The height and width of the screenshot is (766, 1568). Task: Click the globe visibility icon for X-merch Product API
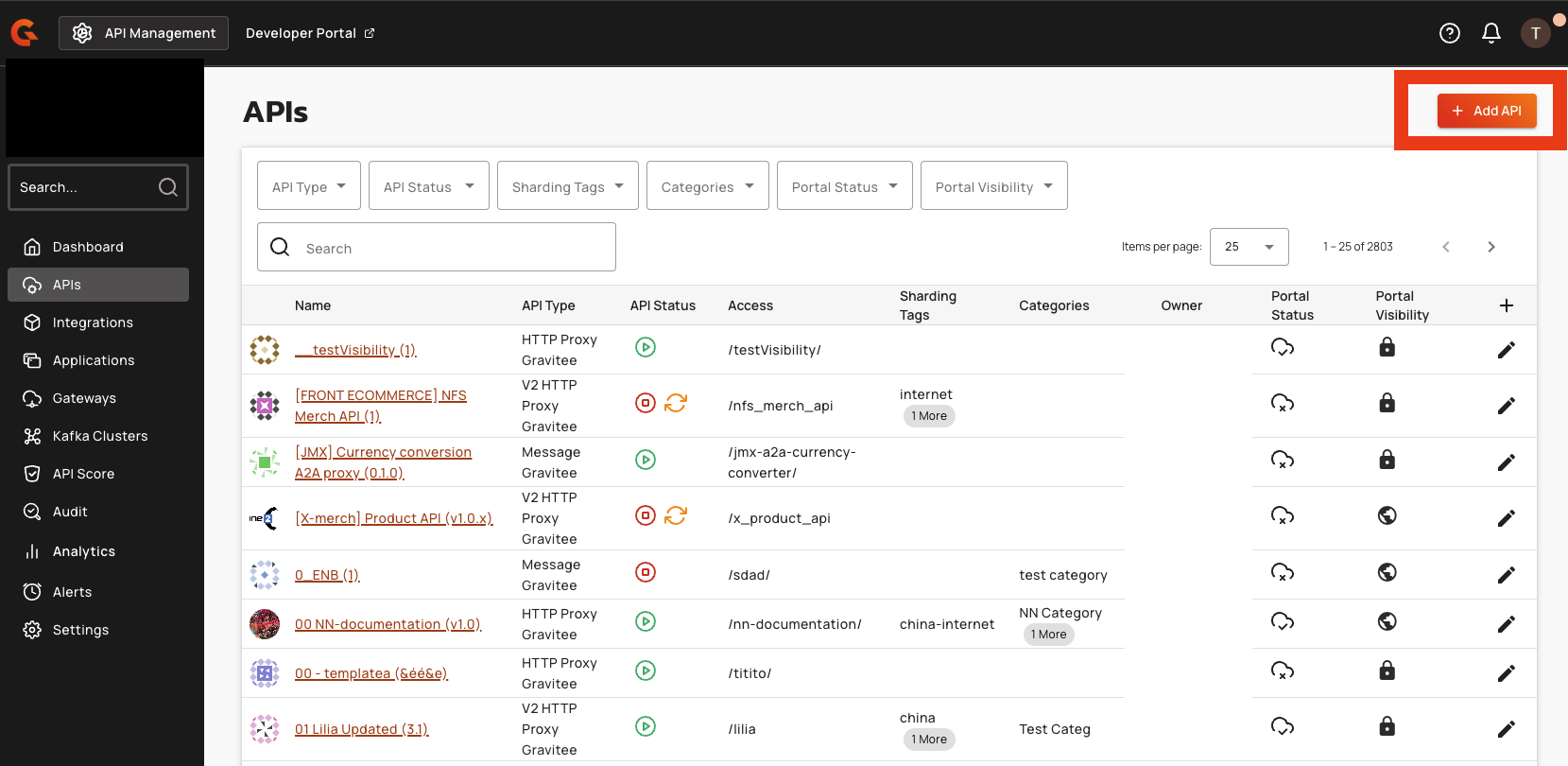pos(1387,515)
